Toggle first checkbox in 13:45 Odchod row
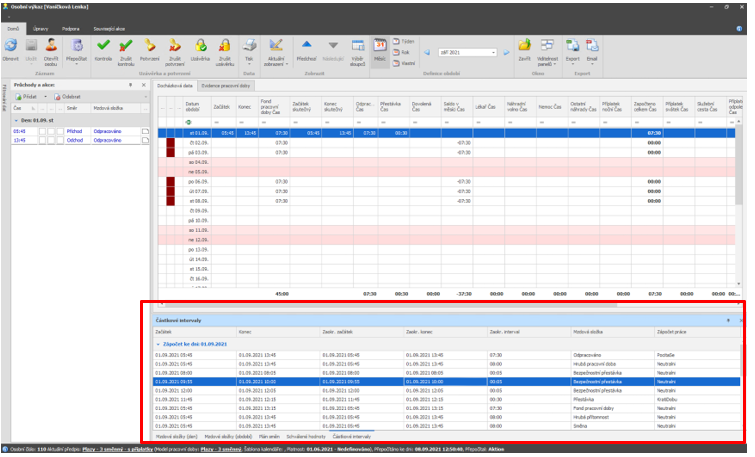The image size is (755, 457). tap(42, 140)
